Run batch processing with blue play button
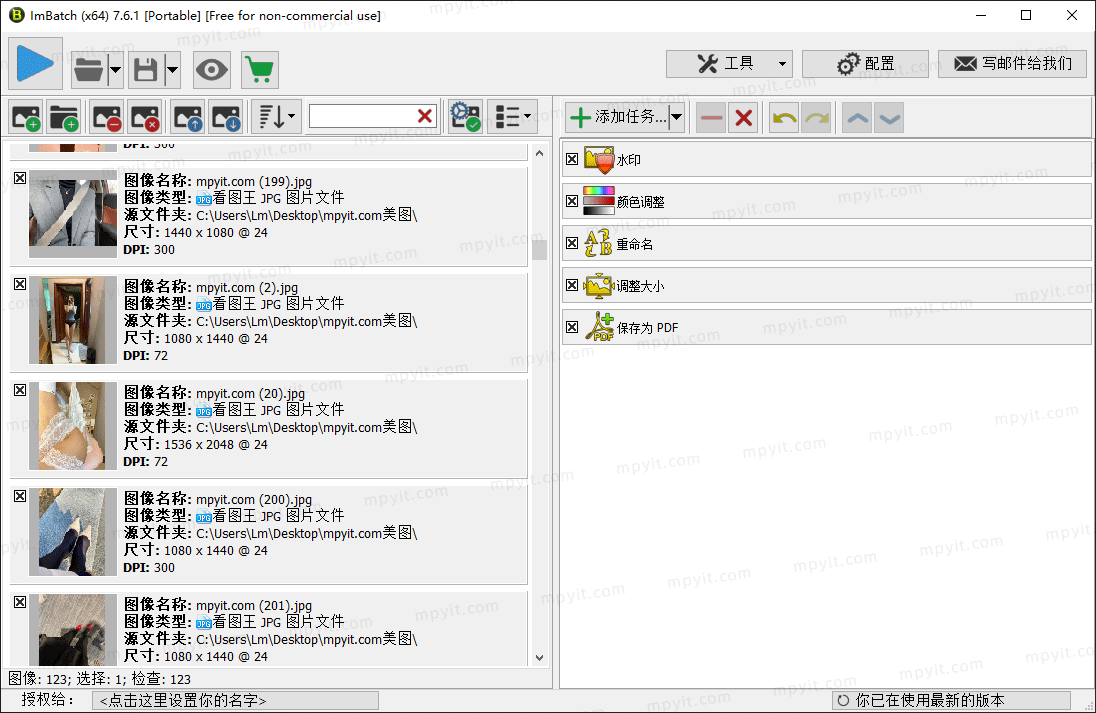1096x713 pixels. pos(36,64)
